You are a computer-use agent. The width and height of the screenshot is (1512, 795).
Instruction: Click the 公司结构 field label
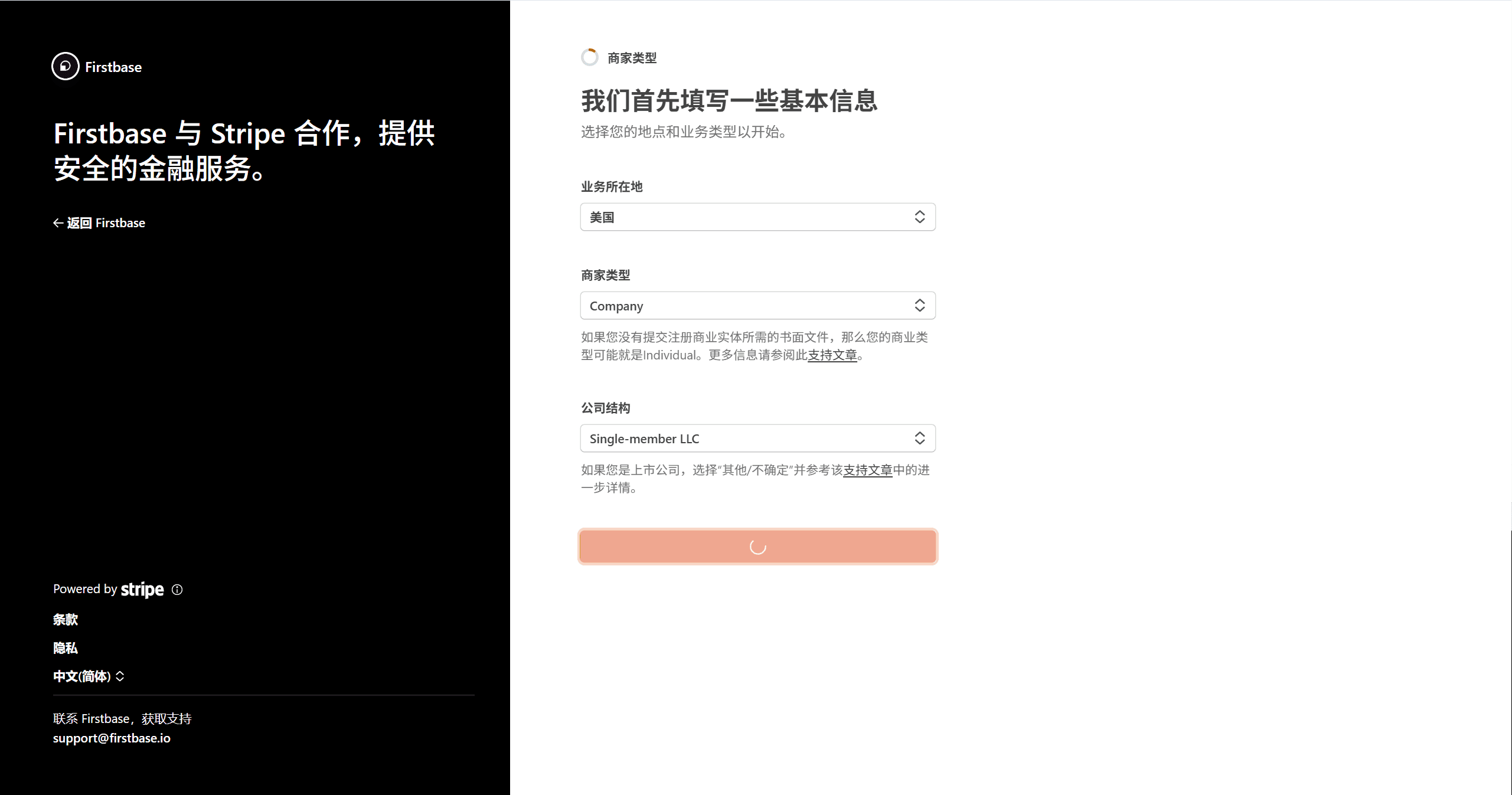(x=606, y=408)
